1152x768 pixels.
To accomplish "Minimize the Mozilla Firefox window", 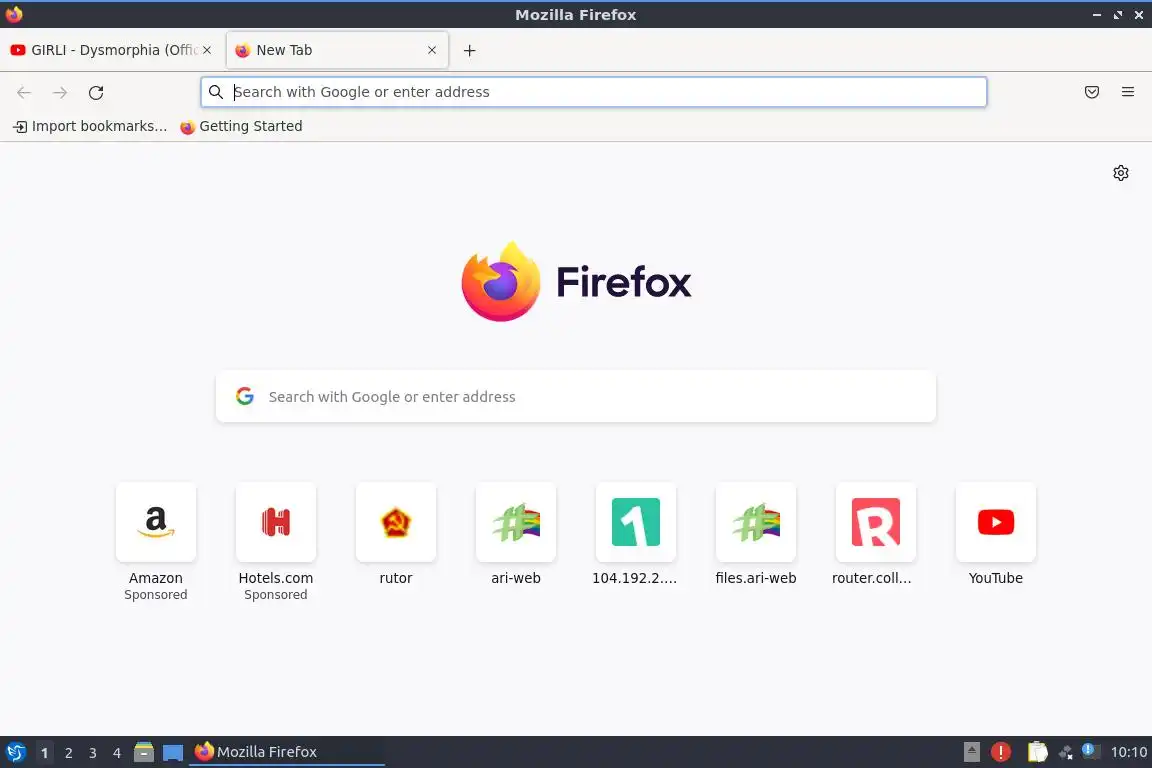I will [1097, 15].
